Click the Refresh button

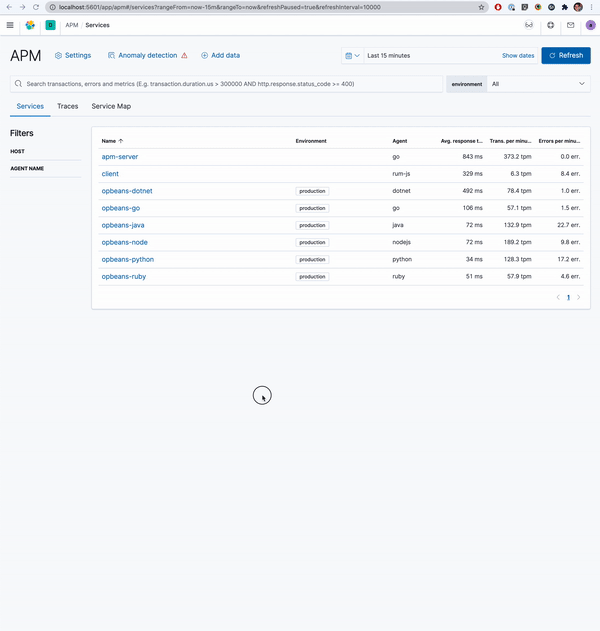tap(565, 56)
